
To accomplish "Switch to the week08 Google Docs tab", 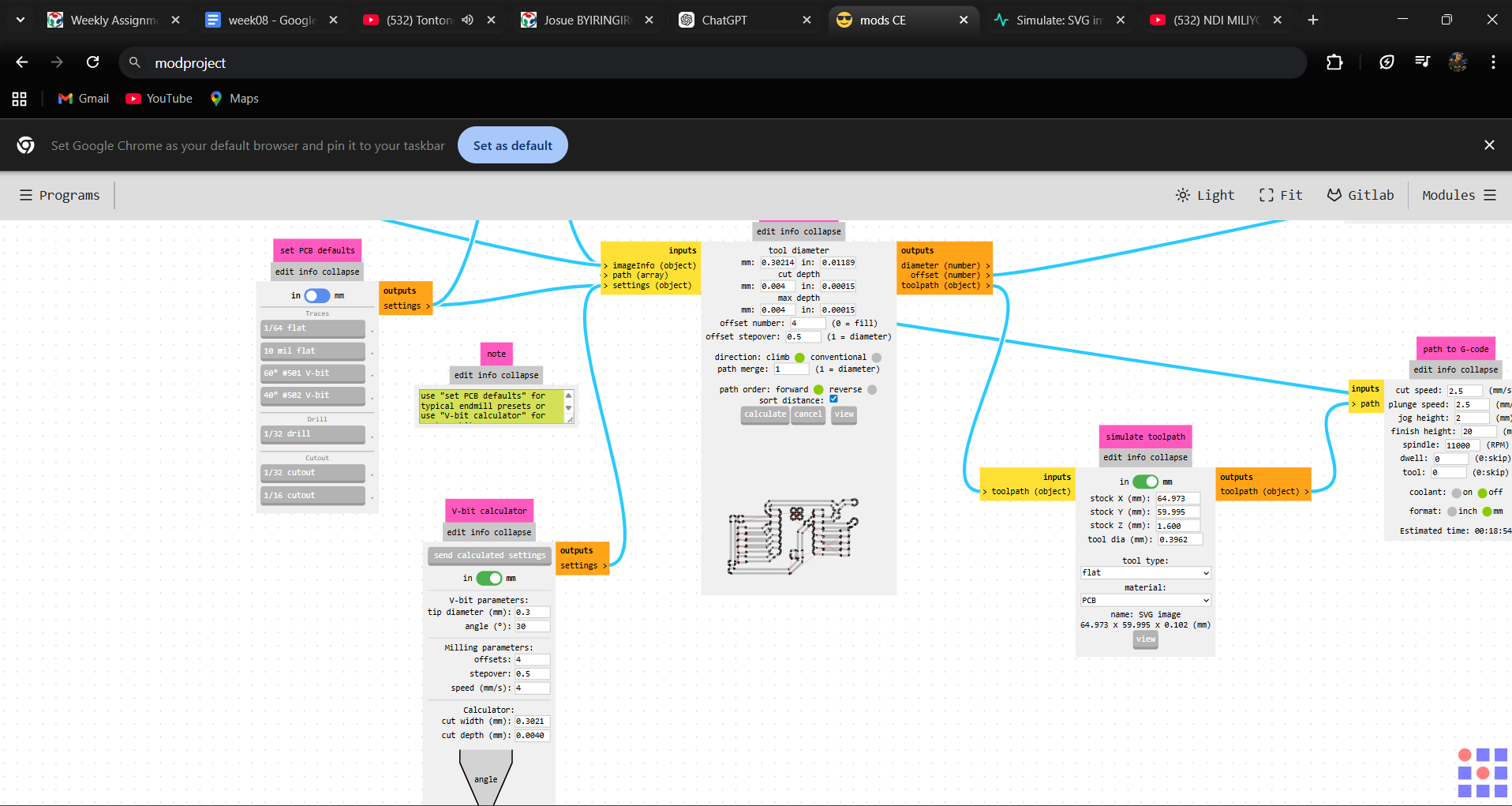I will [271, 20].
